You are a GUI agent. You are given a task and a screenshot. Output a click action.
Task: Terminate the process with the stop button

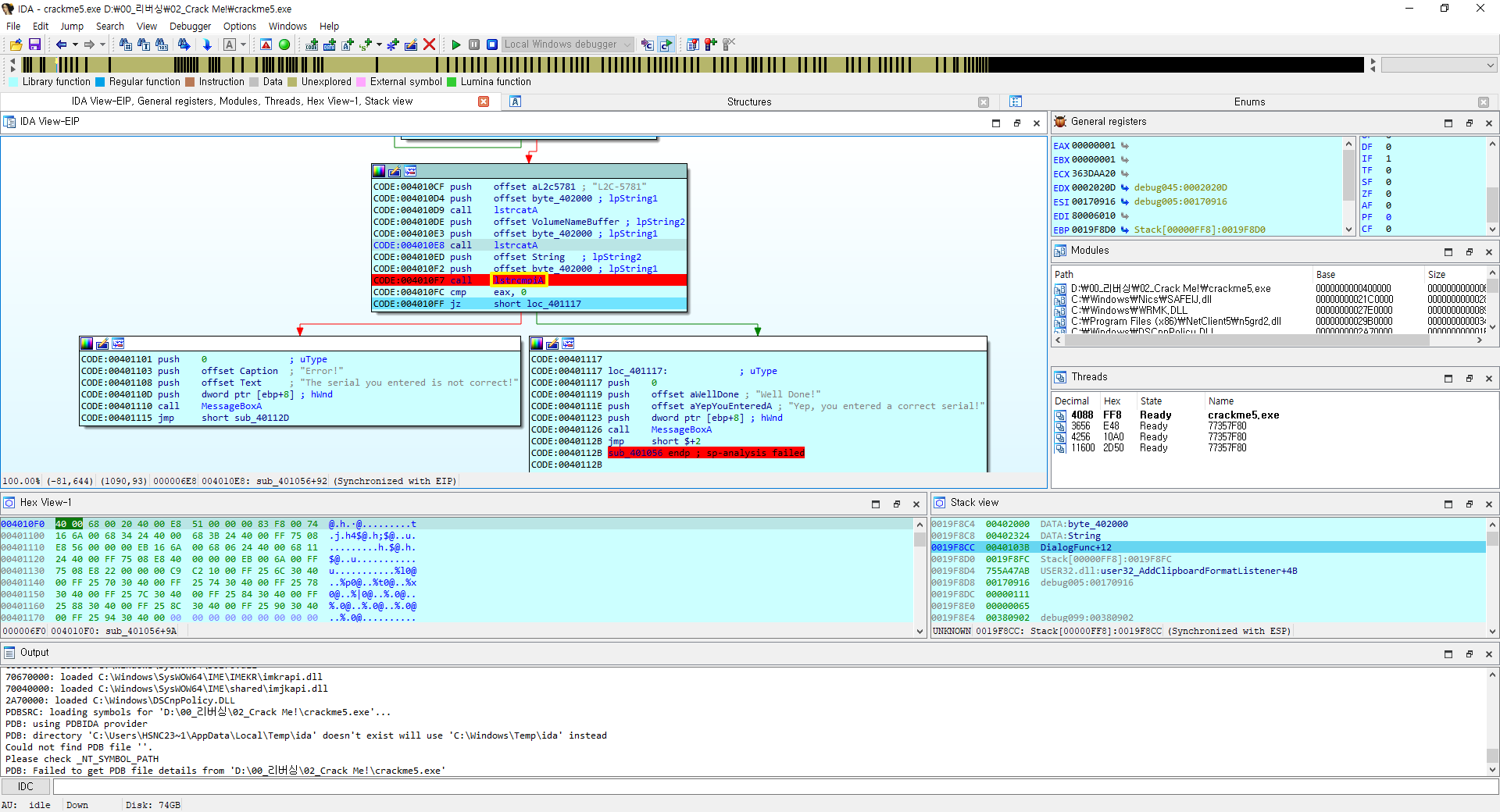pyautogui.click(x=492, y=45)
